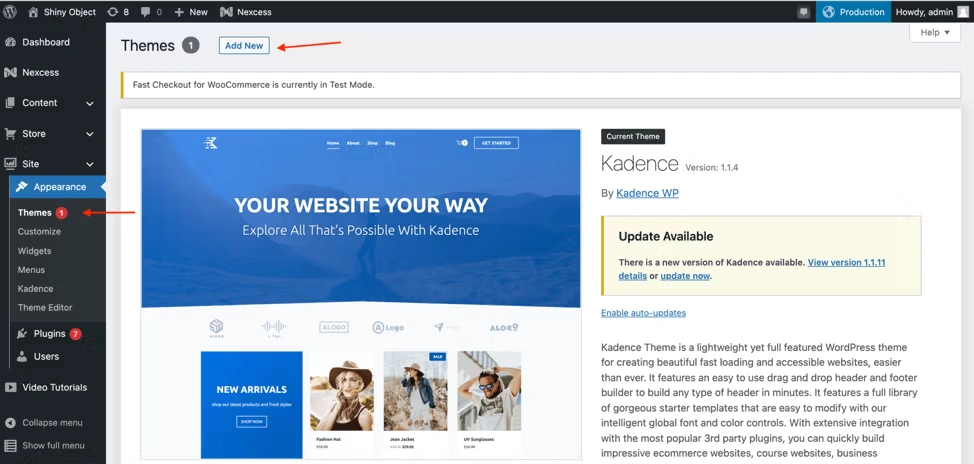
Task: Click the Collapse menu toggle
Action: coord(52,423)
